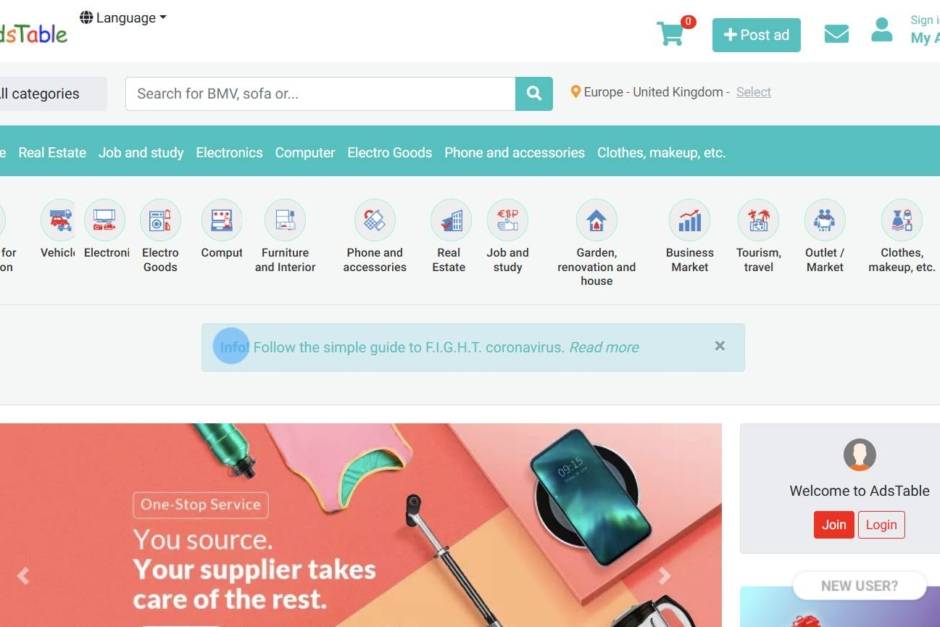Click the magnifier search button

(x=534, y=94)
